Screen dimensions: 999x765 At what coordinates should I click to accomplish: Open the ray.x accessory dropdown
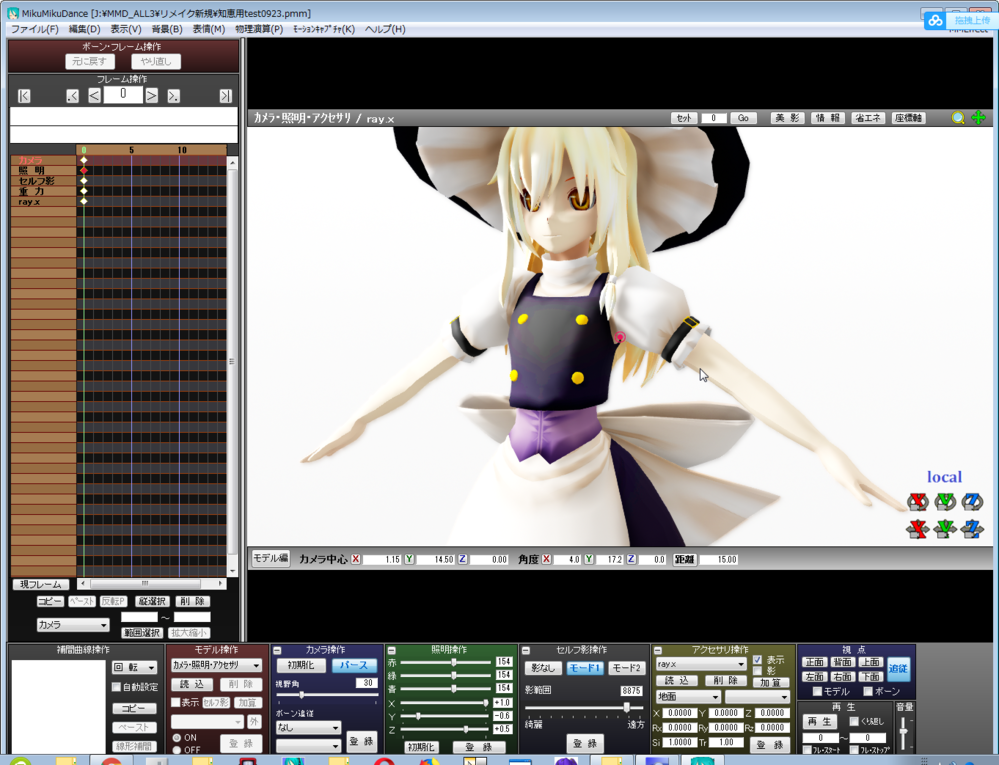coord(700,664)
